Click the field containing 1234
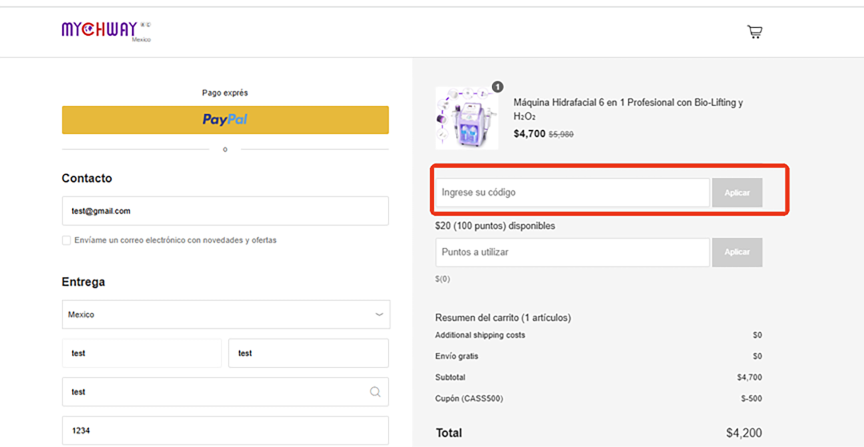The image size is (864, 447). [x=225, y=430]
